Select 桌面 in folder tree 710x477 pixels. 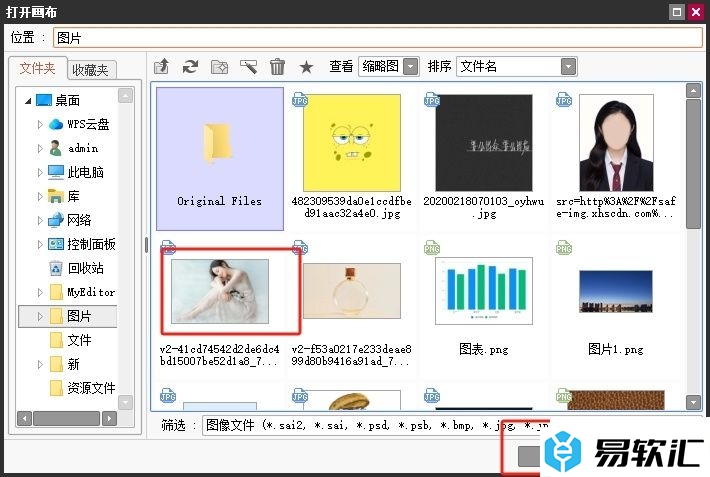pos(58,100)
